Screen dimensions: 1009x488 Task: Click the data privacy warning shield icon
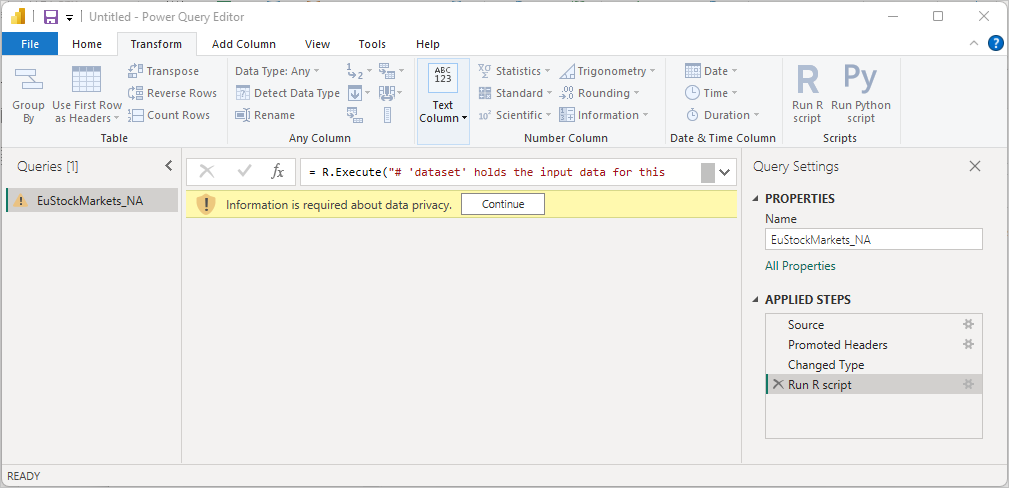[x=206, y=204]
